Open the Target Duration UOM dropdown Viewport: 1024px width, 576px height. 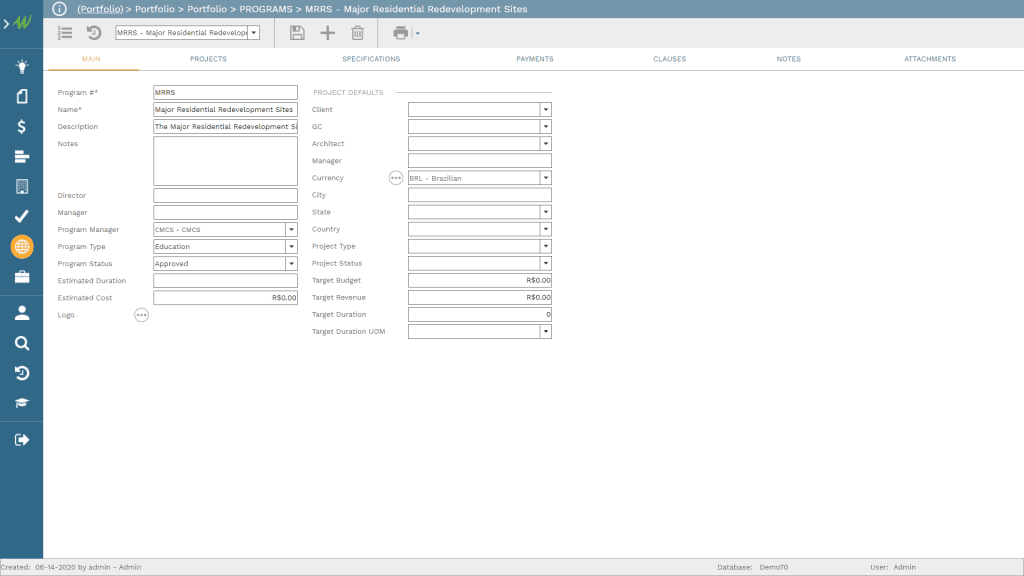545,331
